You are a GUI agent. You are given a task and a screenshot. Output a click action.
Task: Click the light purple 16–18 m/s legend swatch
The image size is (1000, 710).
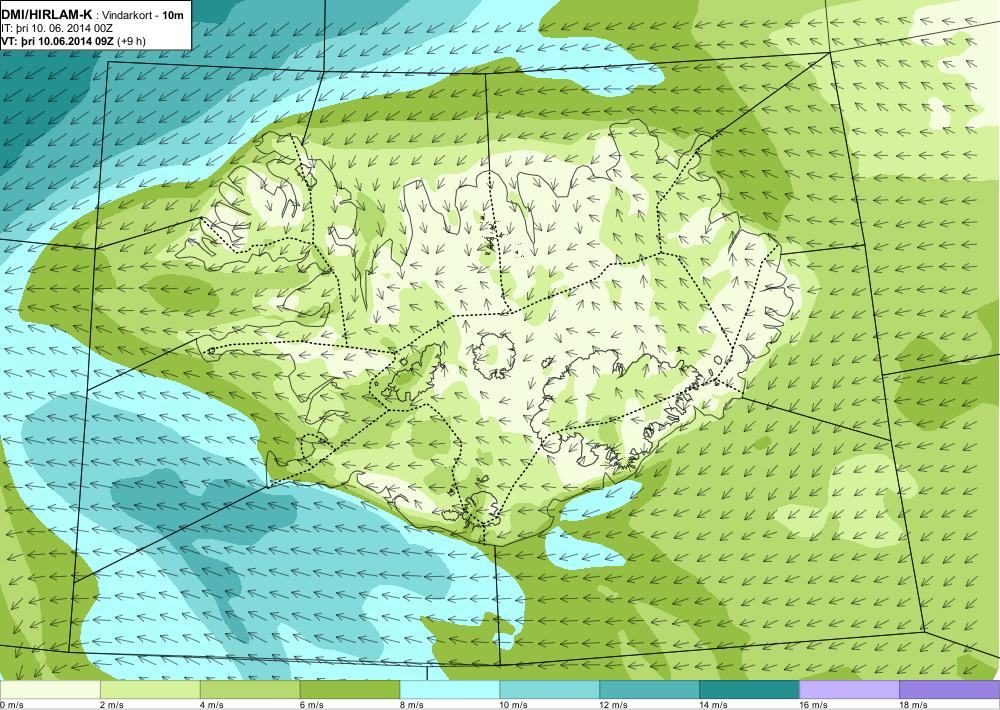849,690
